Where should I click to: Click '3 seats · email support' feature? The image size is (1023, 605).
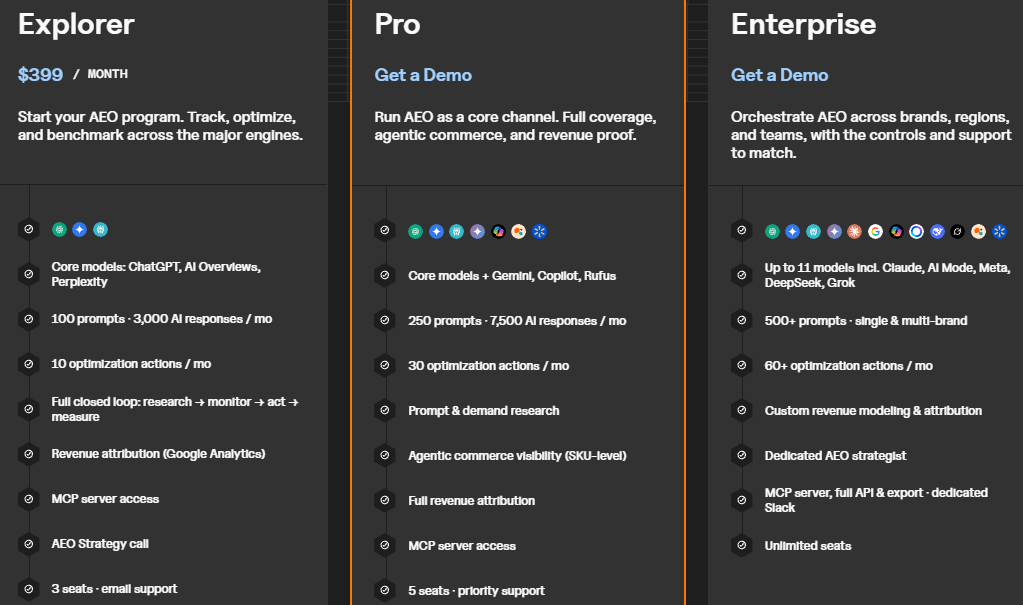point(114,589)
